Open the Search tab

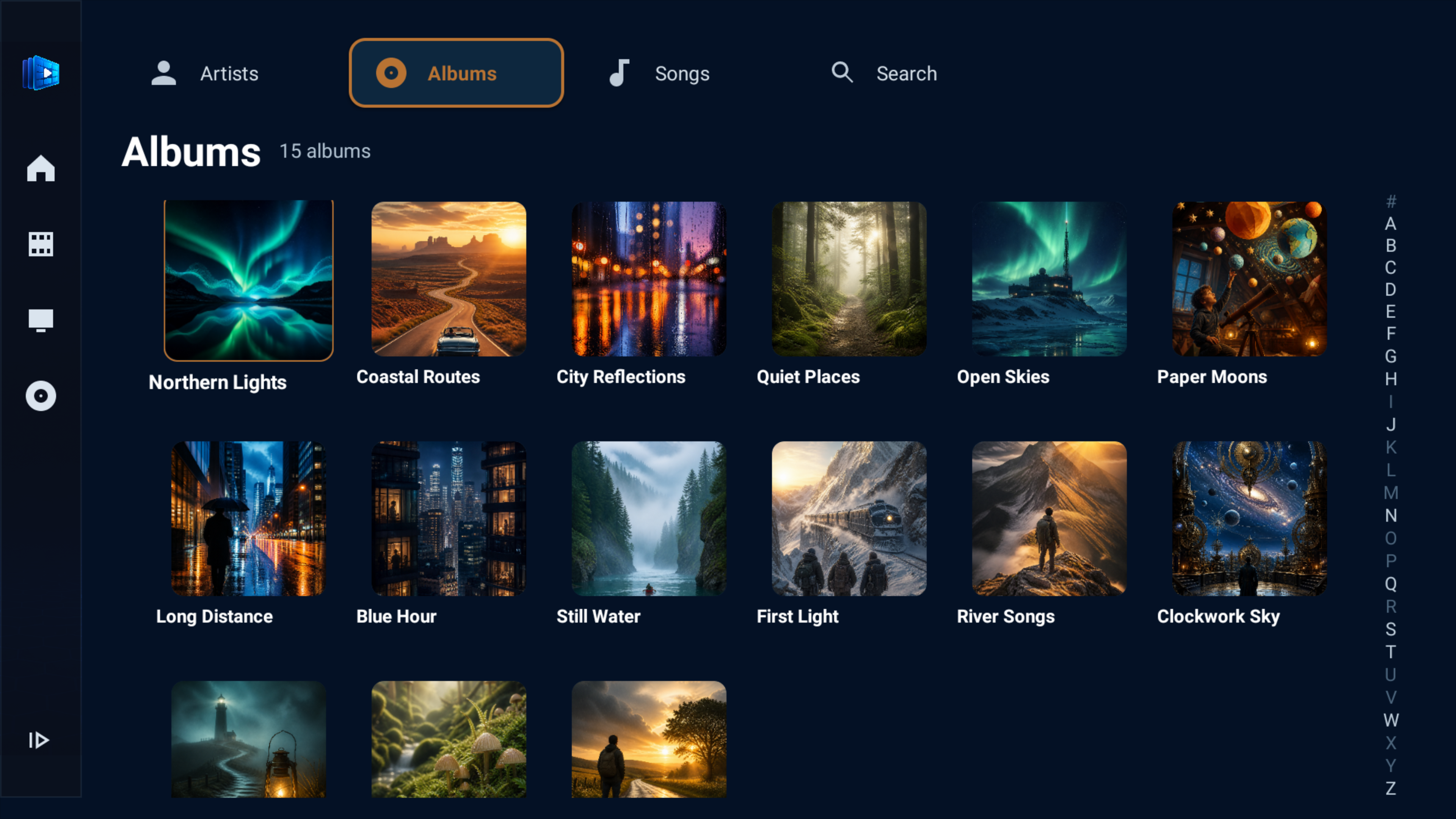coord(906,74)
